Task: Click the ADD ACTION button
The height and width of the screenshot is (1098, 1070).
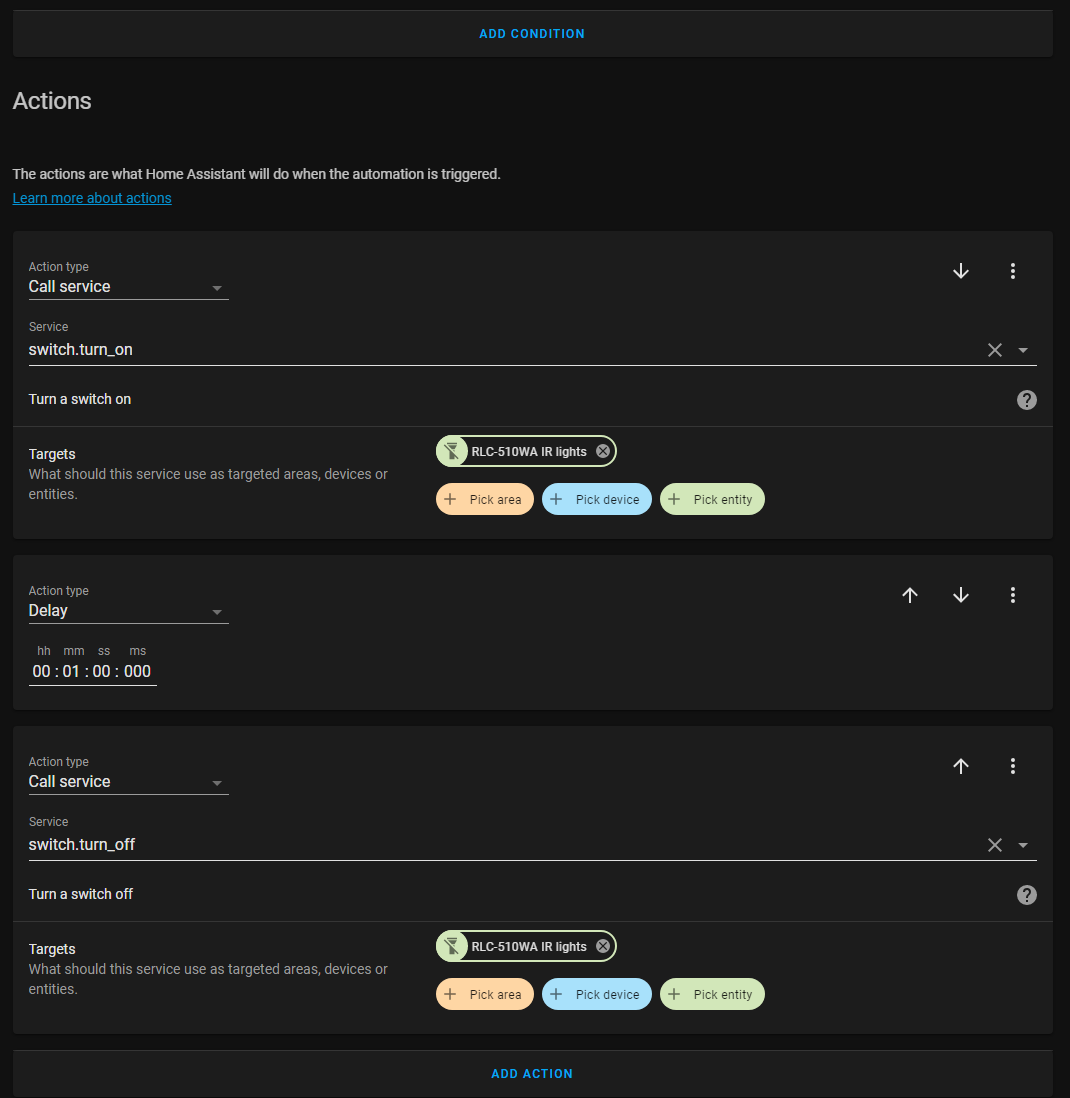Action: point(532,1073)
